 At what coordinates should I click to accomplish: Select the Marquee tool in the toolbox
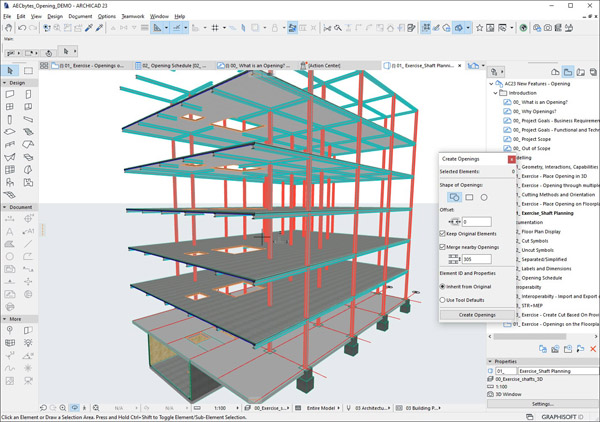tap(28, 71)
